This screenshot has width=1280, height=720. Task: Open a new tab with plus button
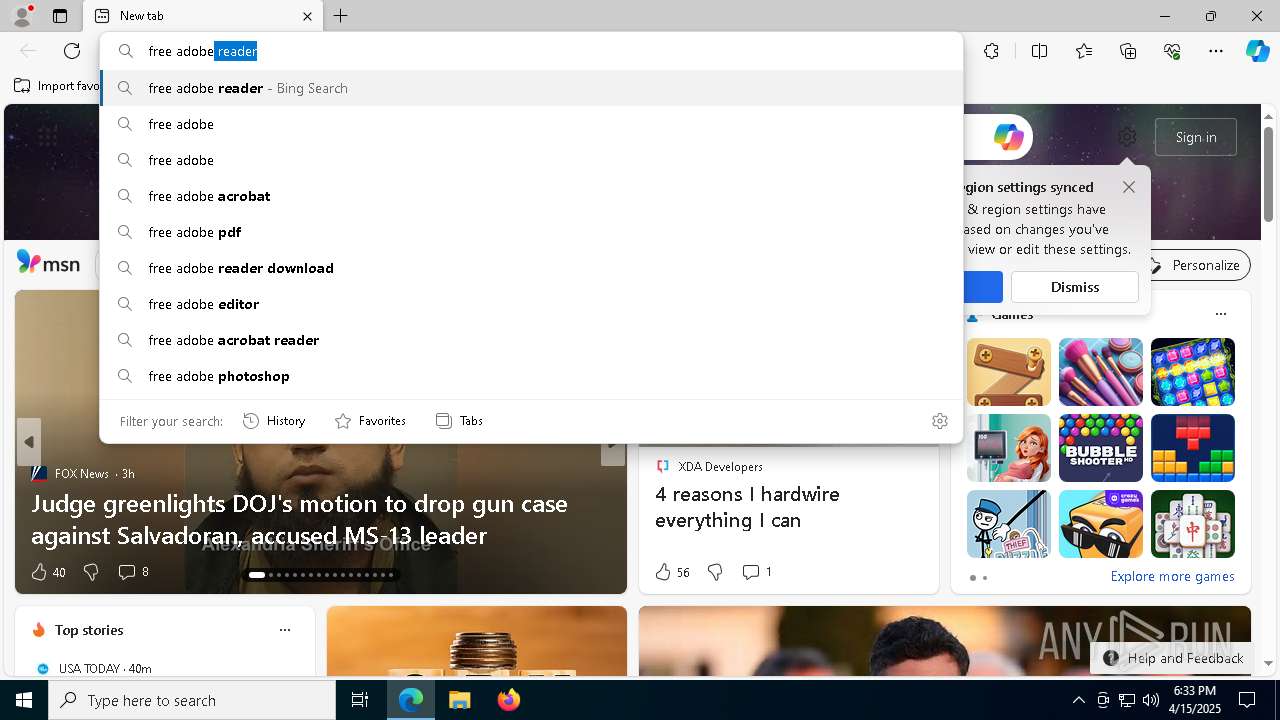[x=341, y=16]
